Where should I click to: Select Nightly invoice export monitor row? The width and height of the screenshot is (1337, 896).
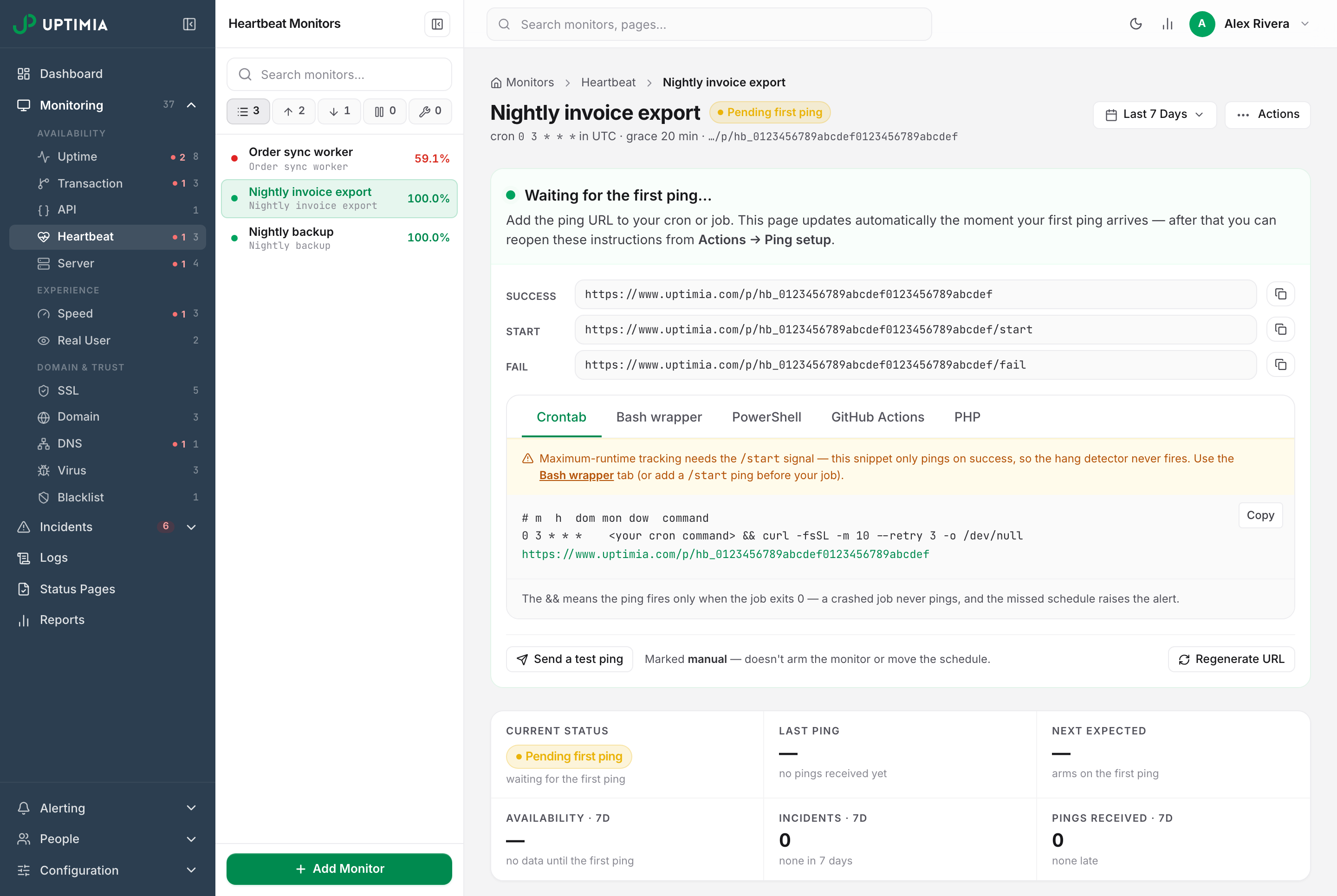pos(339,198)
